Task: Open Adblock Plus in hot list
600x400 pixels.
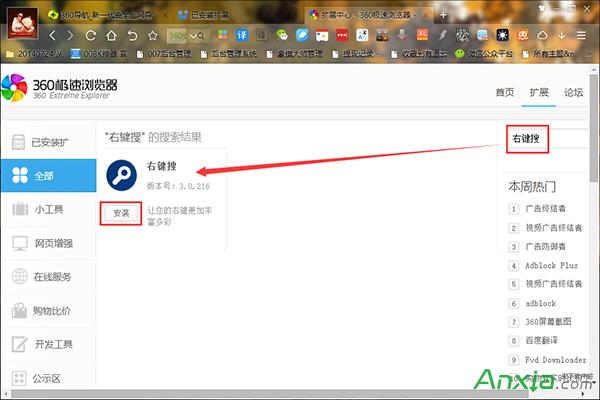Action: [x=551, y=265]
